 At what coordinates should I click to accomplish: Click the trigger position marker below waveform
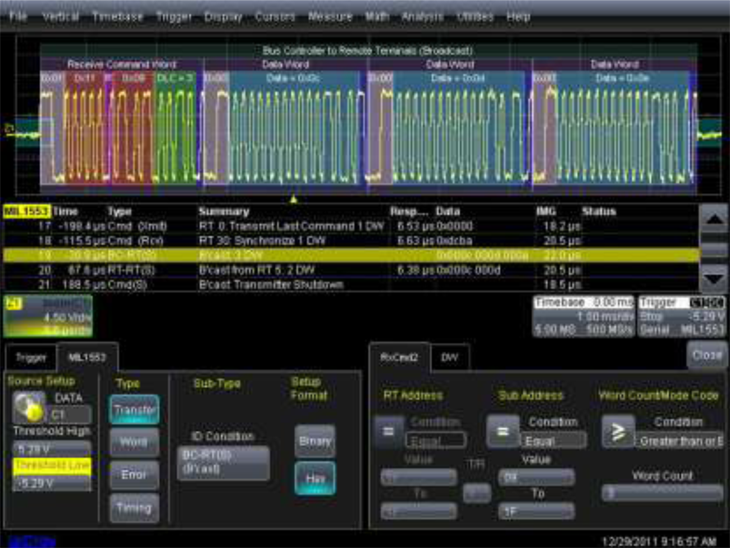coord(293,199)
